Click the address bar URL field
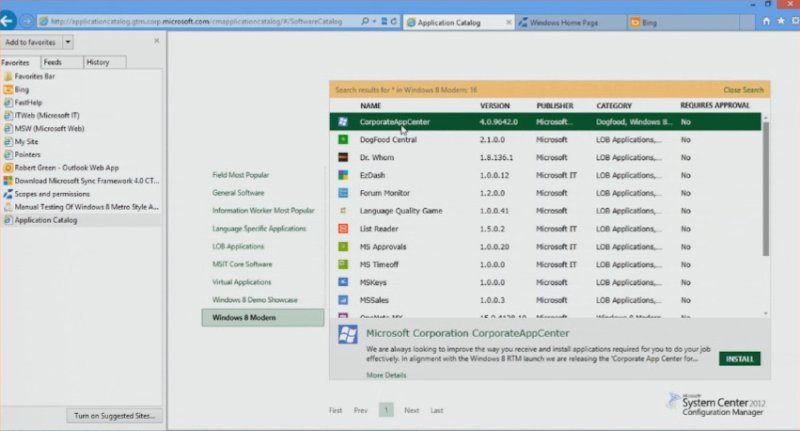 point(196,21)
